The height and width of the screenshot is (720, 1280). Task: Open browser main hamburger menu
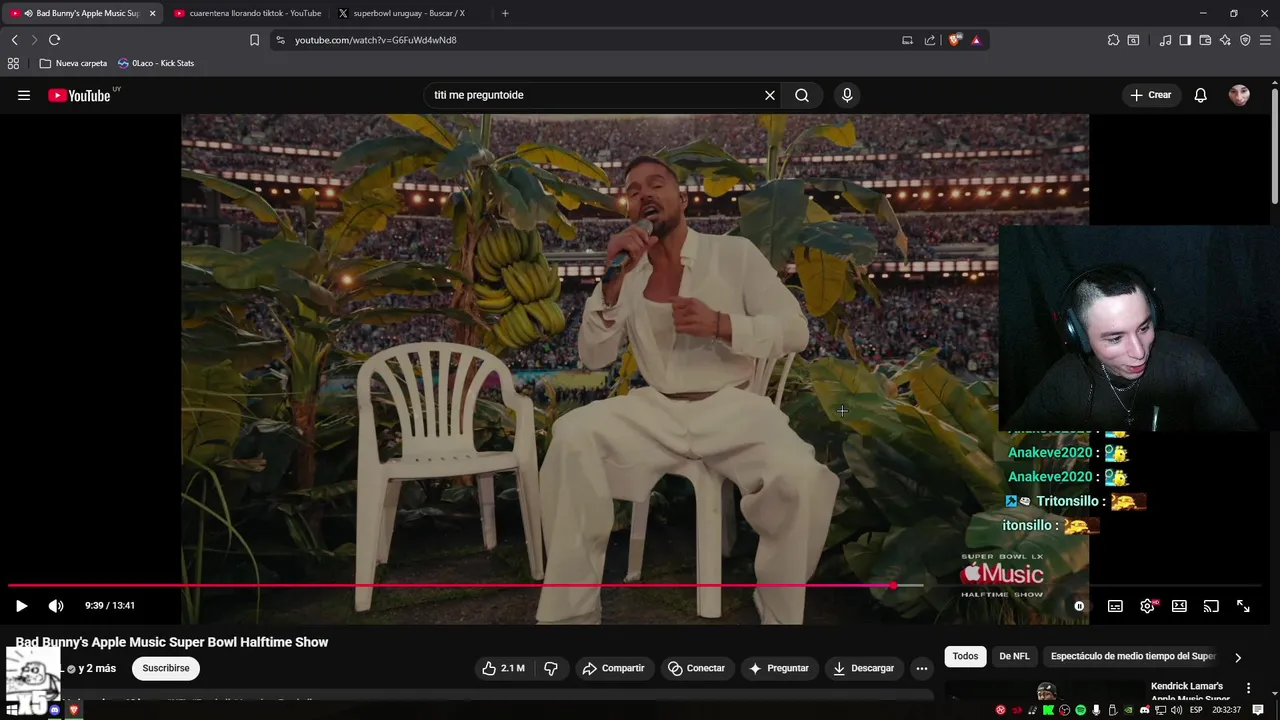(x=1265, y=40)
